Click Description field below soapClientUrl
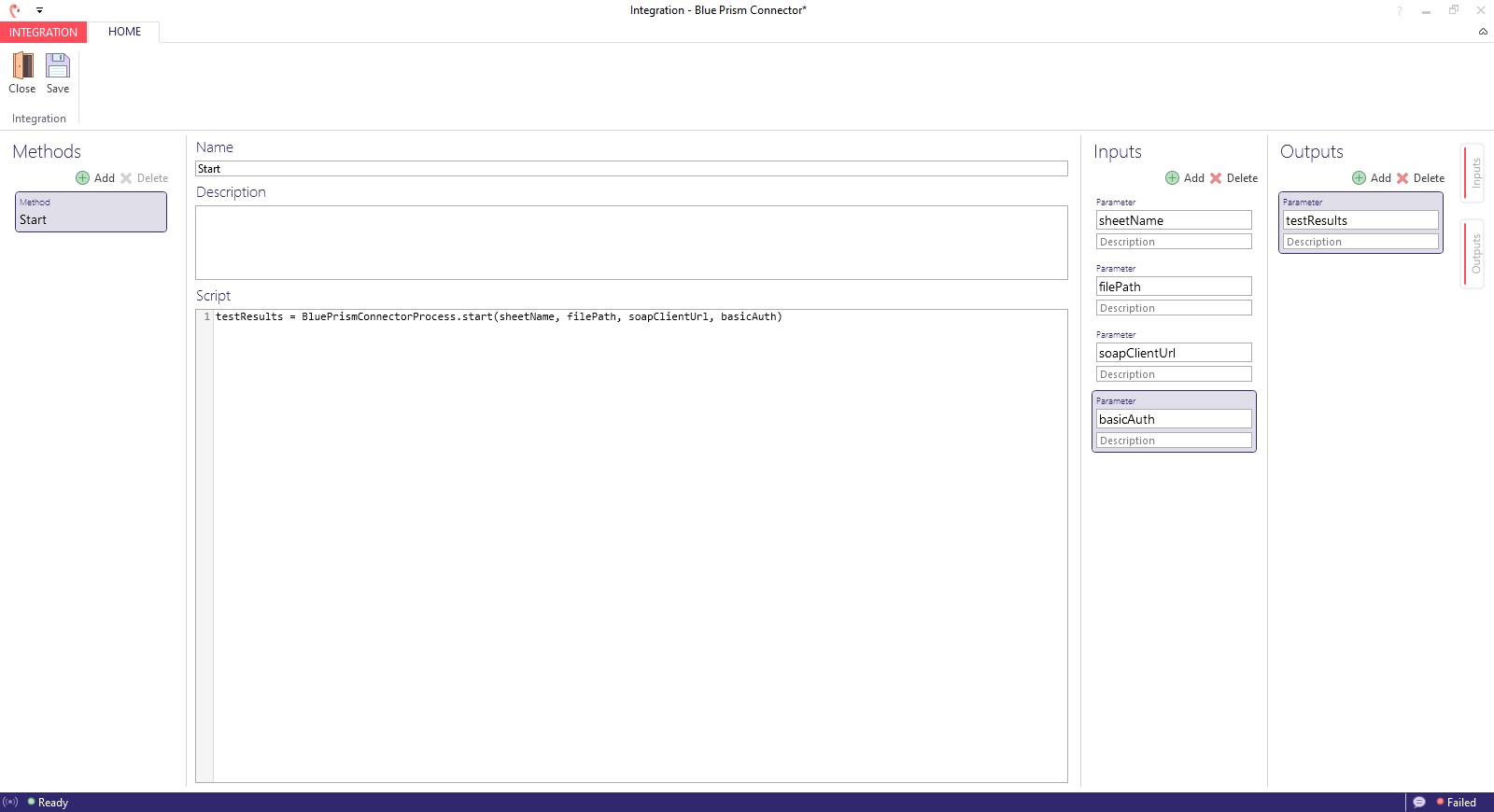The image size is (1494, 812). pyautogui.click(x=1174, y=374)
